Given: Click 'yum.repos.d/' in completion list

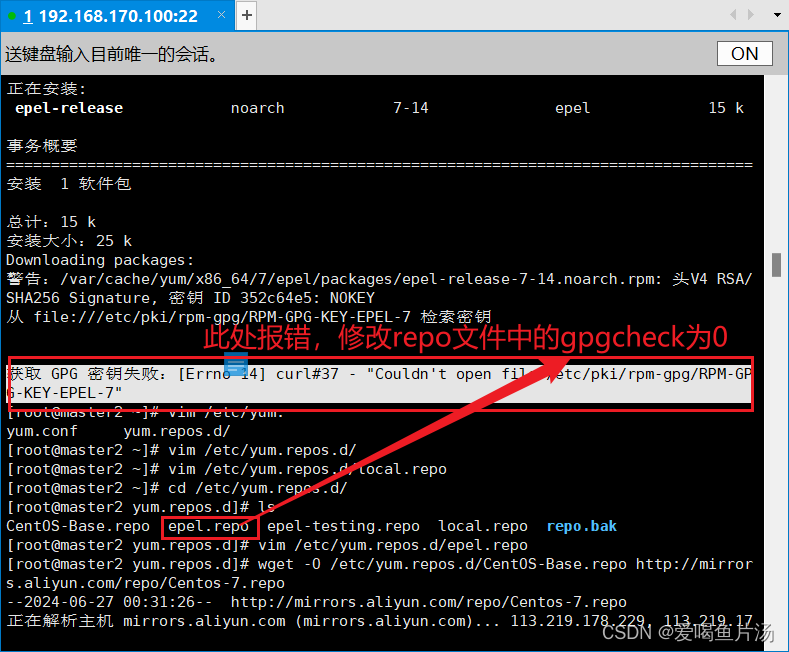Looking at the screenshot, I should point(177,431).
